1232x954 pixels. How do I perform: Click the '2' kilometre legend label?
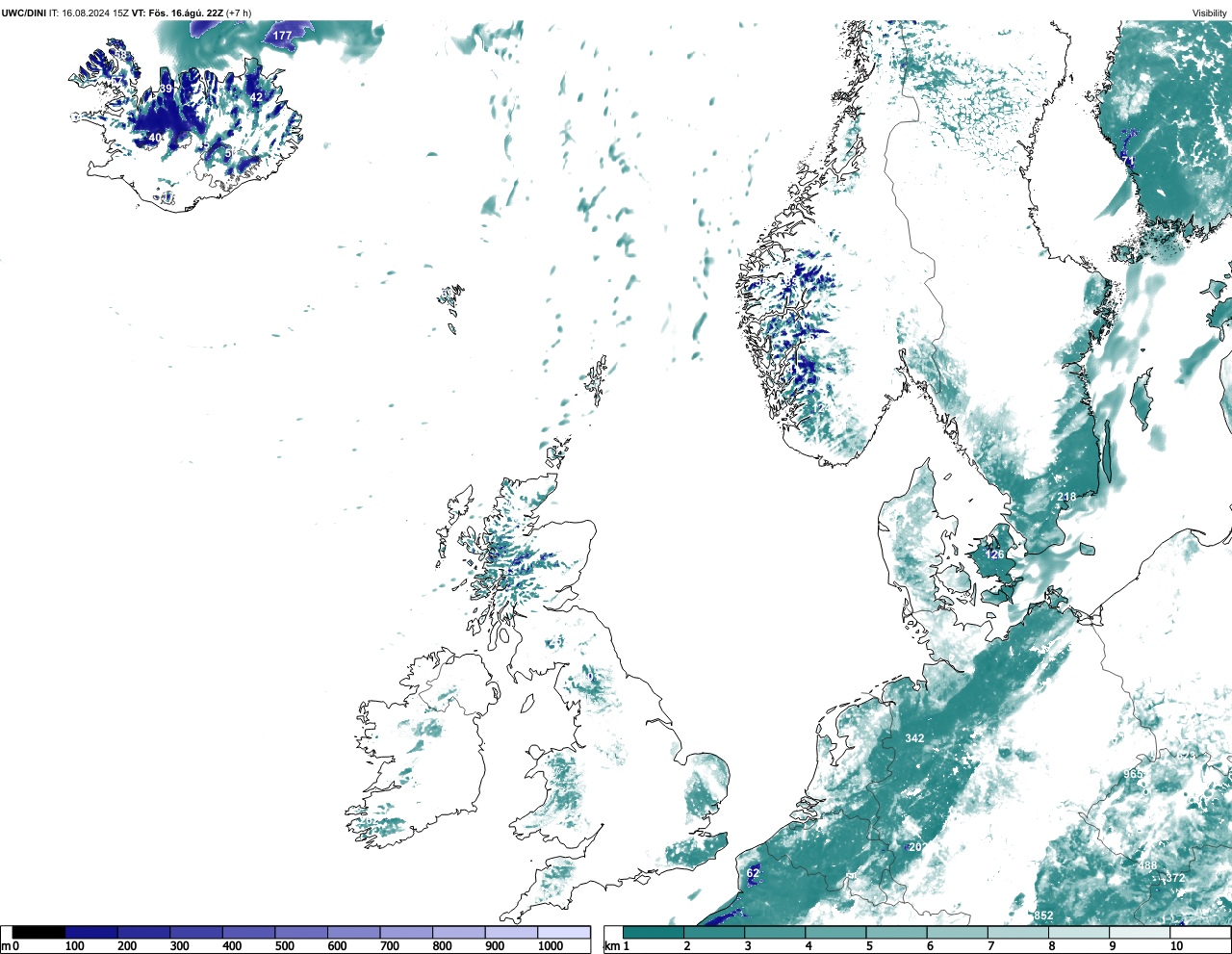tap(687, 946)
